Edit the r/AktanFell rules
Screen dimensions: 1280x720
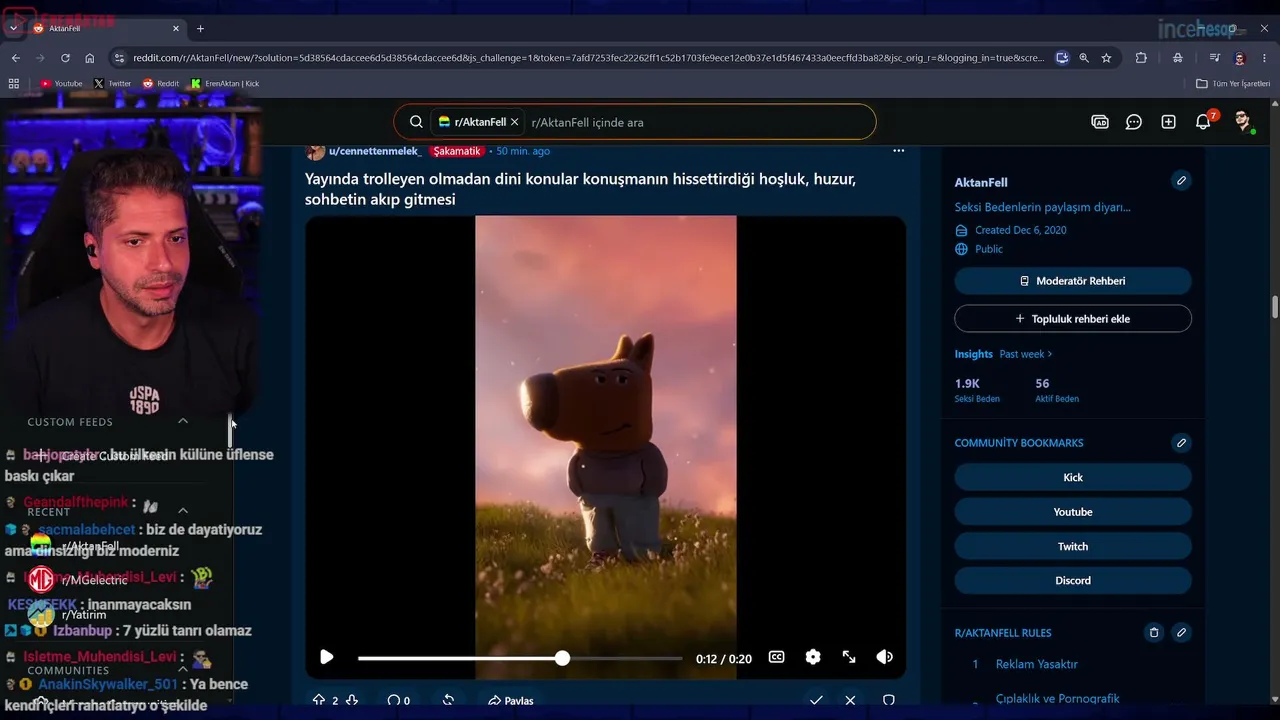click(1181, 633)
